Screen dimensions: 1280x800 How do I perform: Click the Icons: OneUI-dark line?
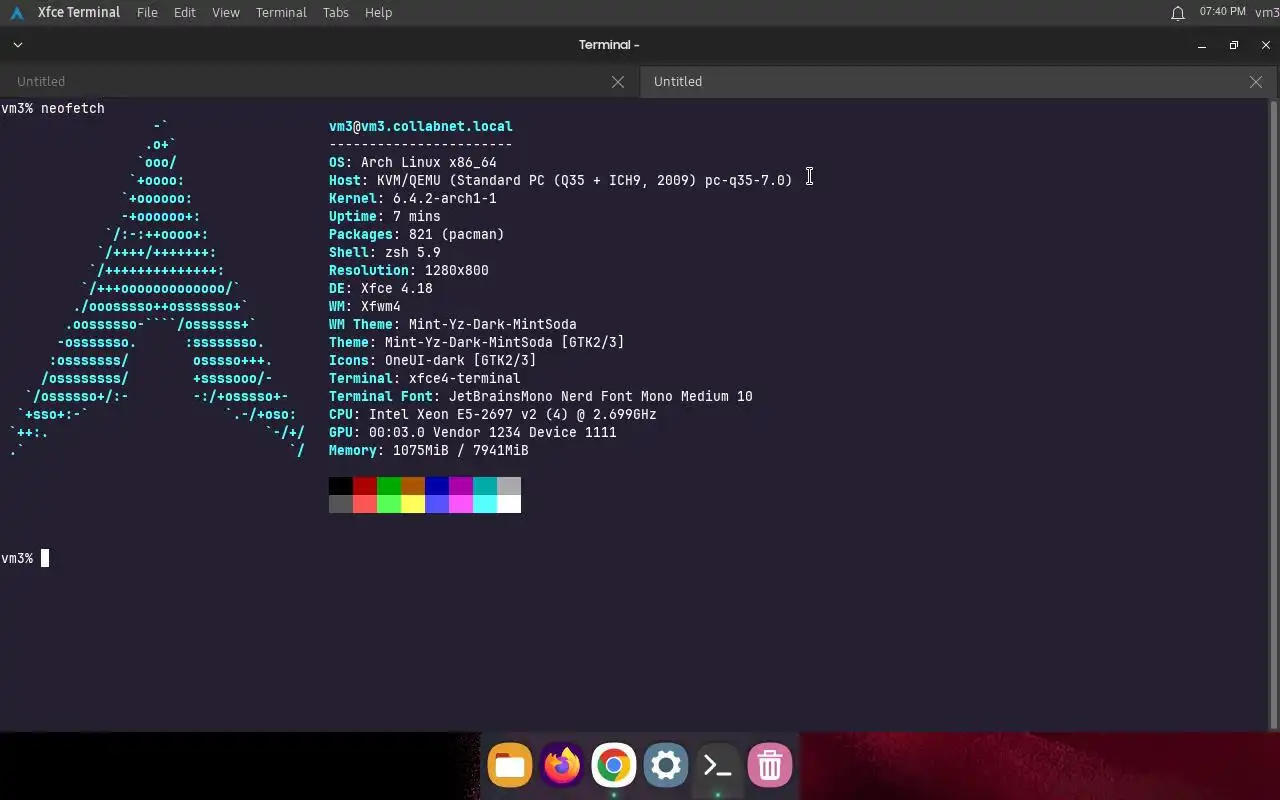pyautogui.click(x=433, y=360)
